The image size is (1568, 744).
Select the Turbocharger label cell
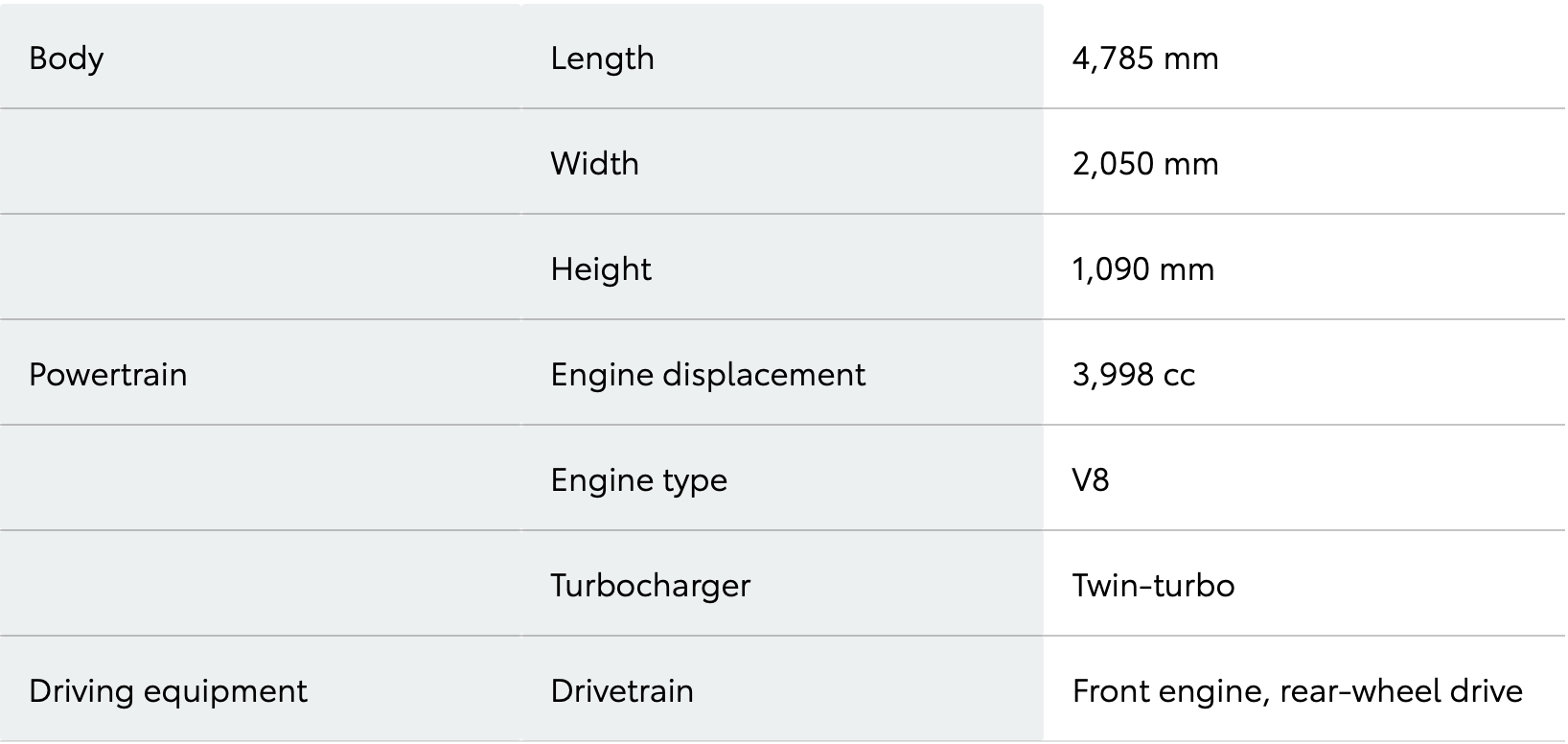pos(650,585)
